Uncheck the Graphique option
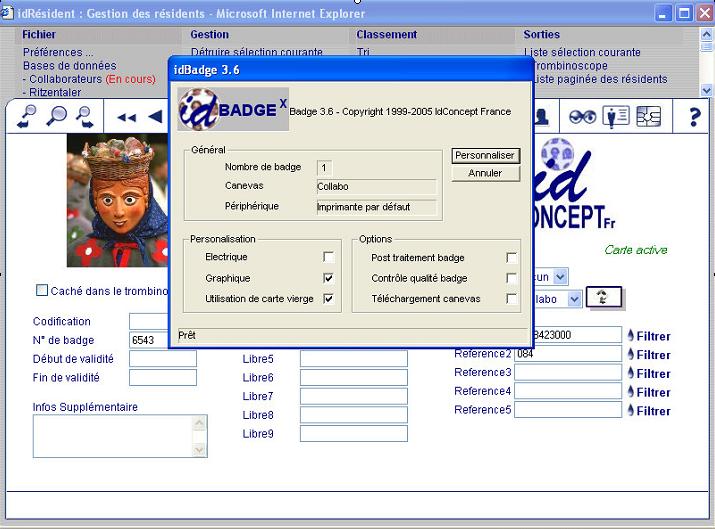The image size is (715, 529). [x=328, y=278]
